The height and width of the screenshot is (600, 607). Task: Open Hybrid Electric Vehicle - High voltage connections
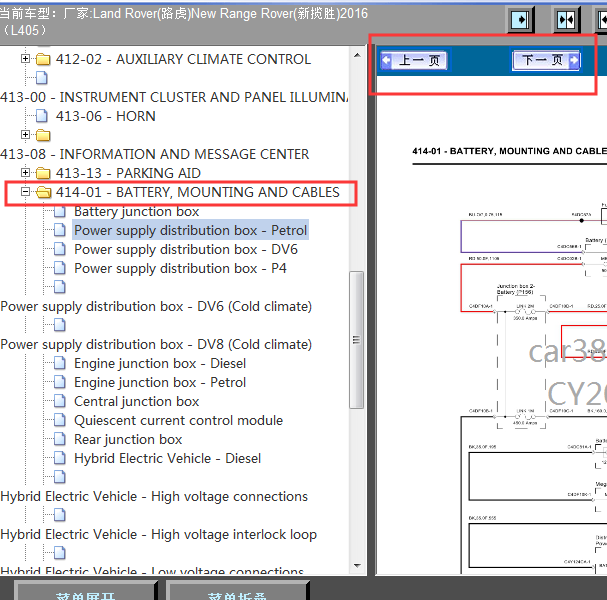(154, 496)
